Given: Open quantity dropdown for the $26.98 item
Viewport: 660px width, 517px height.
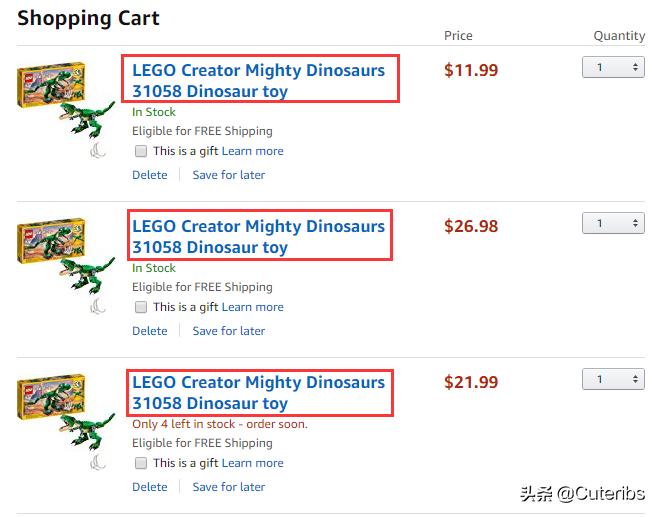Looking at the screenshot, I should pyautogui.click(x=613, y=223).
